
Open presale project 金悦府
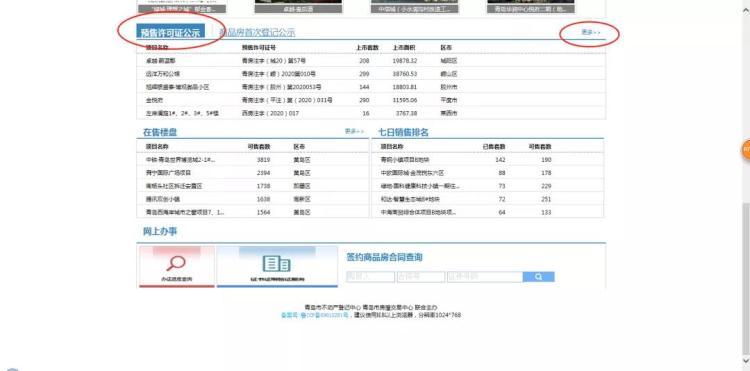point(155,100)
